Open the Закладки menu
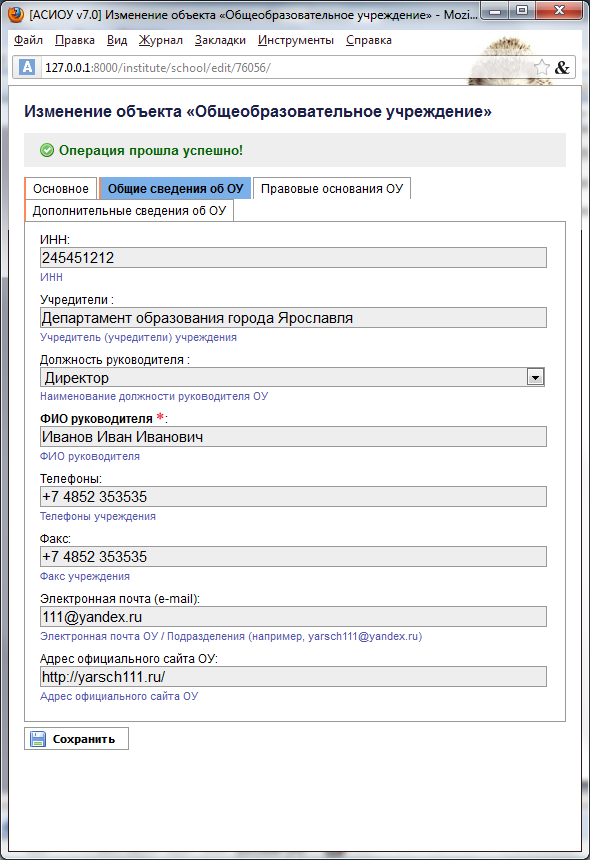The height and width of the screenshot is (860, 590). [220, 40]
